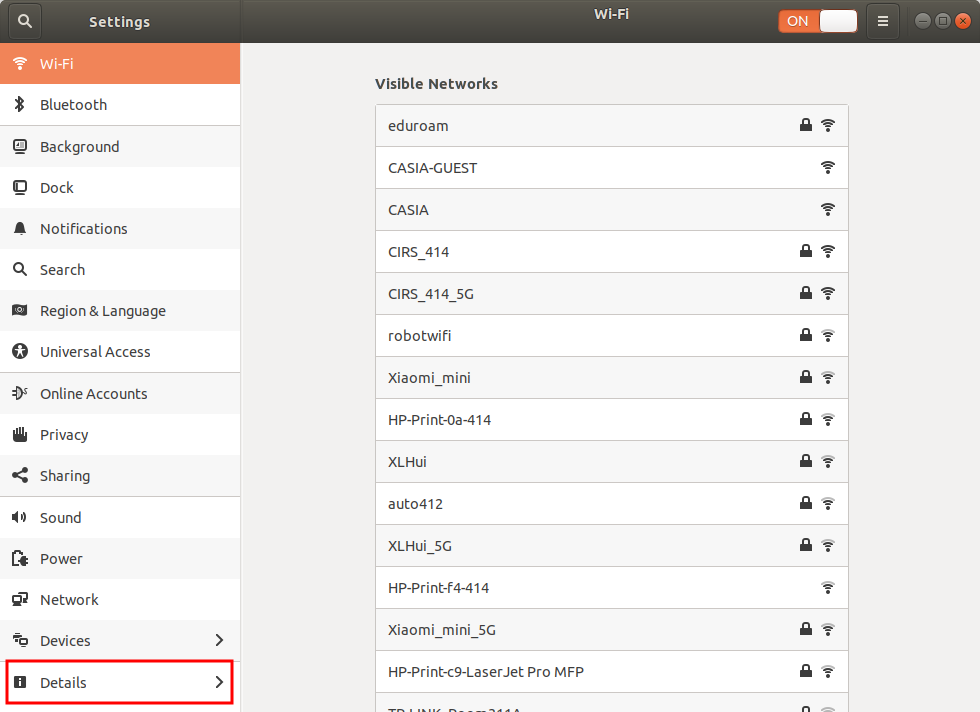Select the CIRS_414 network
The image size is (980, 712).
612,251
